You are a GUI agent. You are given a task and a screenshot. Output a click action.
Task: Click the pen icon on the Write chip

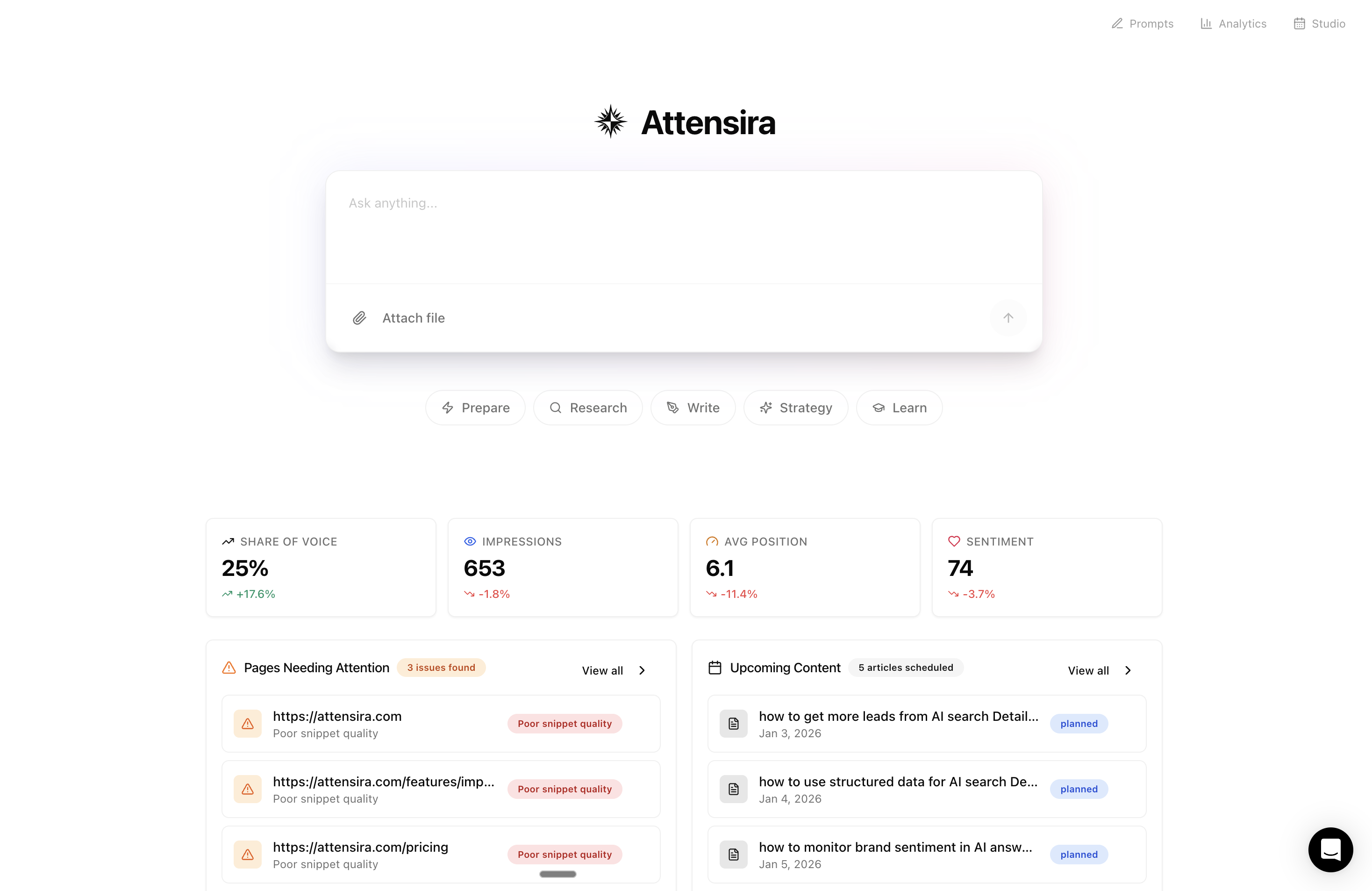pos(673,407)
